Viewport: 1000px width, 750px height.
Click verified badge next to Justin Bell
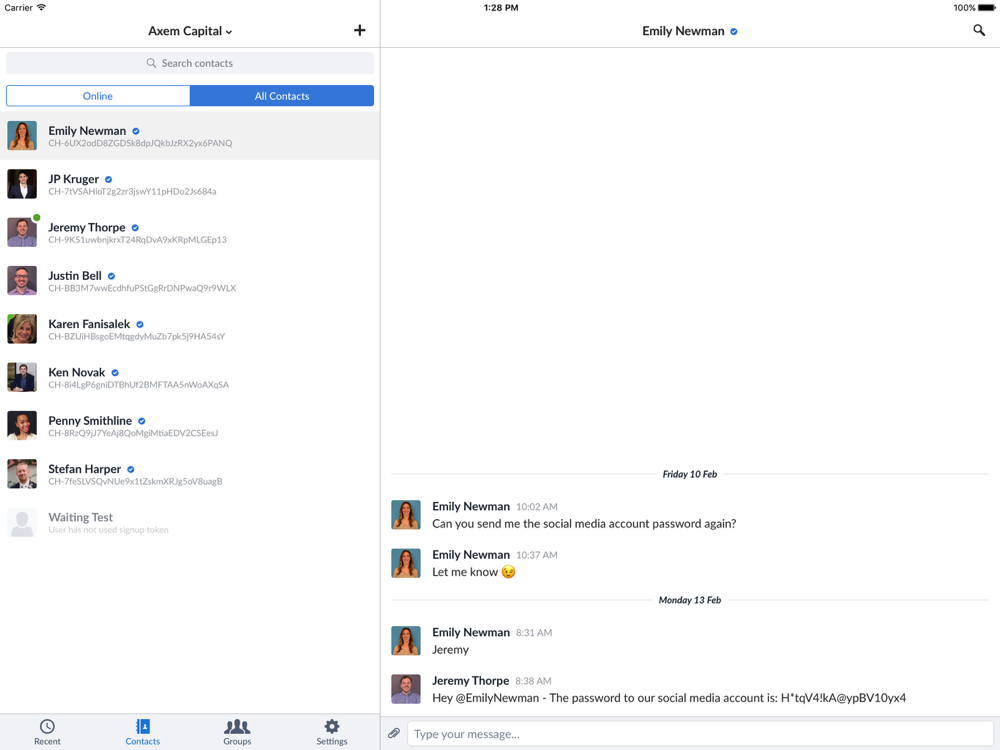click(111, 276)
